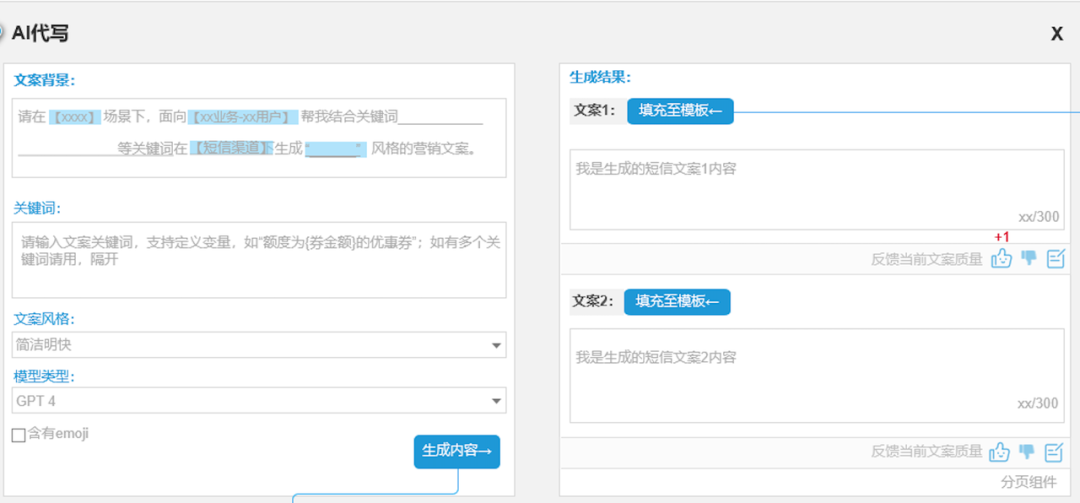Enable the 含有emoji checkbox
This screenshot has width=1080, height=503.
(x=19, y=435)
